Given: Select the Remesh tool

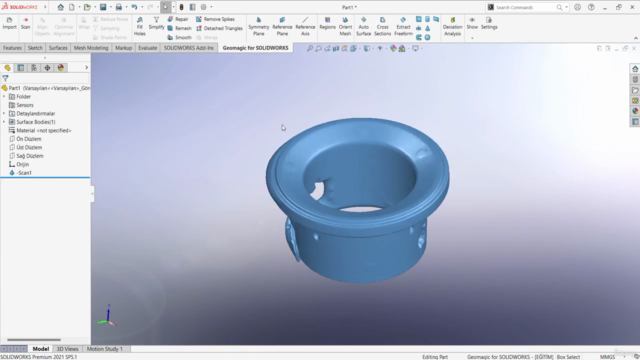Looking at the screenshot, I should coord(179,28).
